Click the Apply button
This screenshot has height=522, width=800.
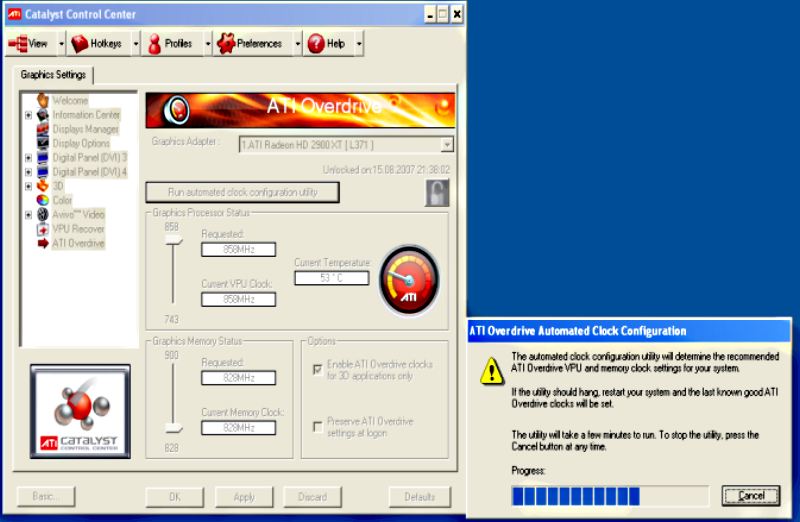point(244,496)
